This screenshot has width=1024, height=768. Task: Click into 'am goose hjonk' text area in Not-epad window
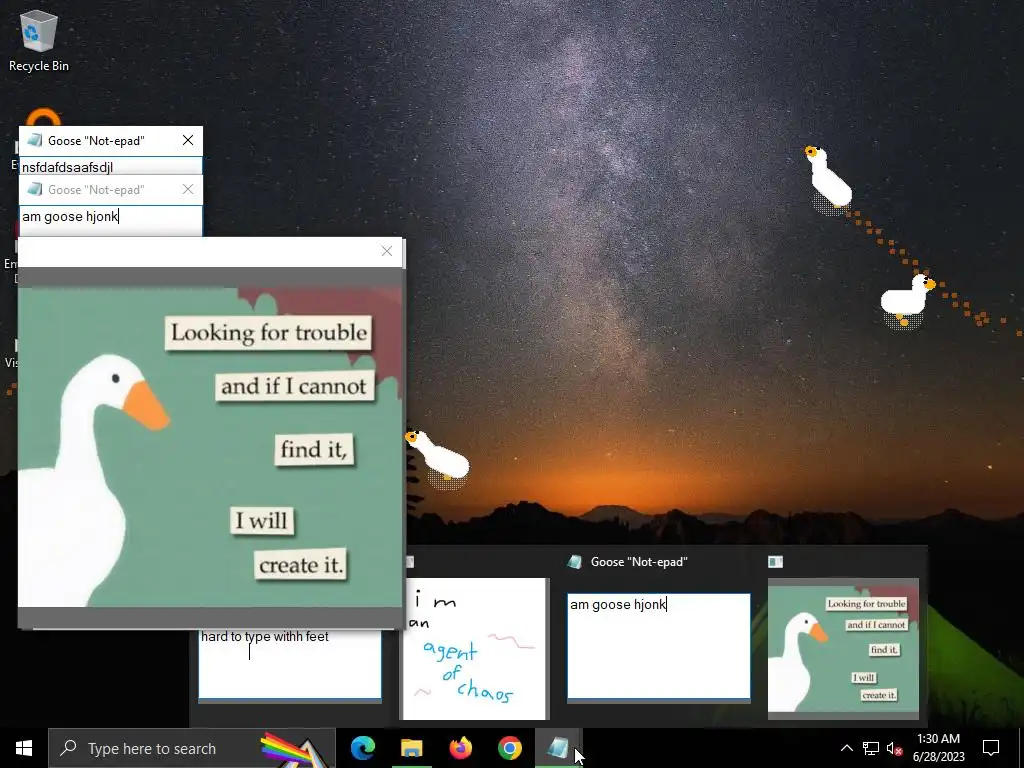[x=110, y=221]
